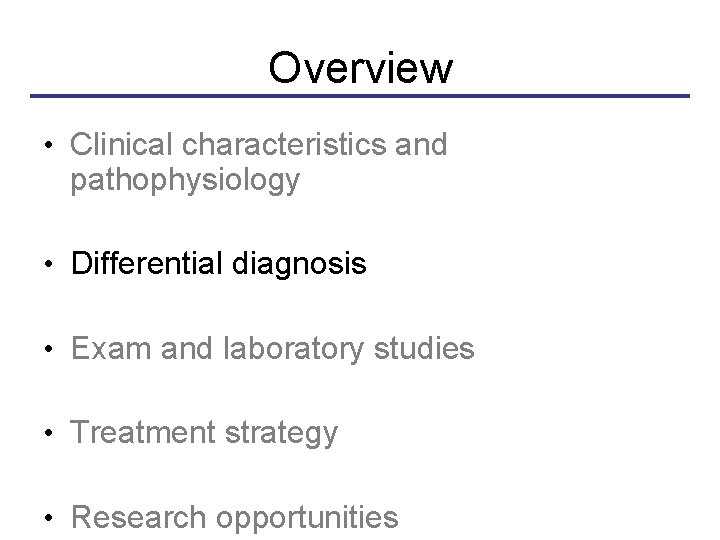720x540 pixels.
Task: Click the word "Treatment"
Action: 144,433
